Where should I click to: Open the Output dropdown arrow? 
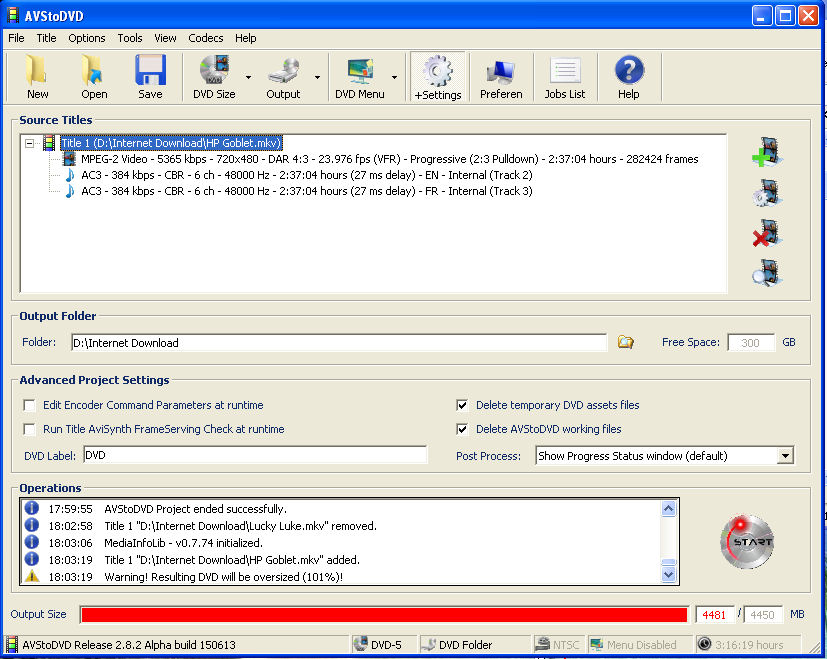[x=317, y=77]
